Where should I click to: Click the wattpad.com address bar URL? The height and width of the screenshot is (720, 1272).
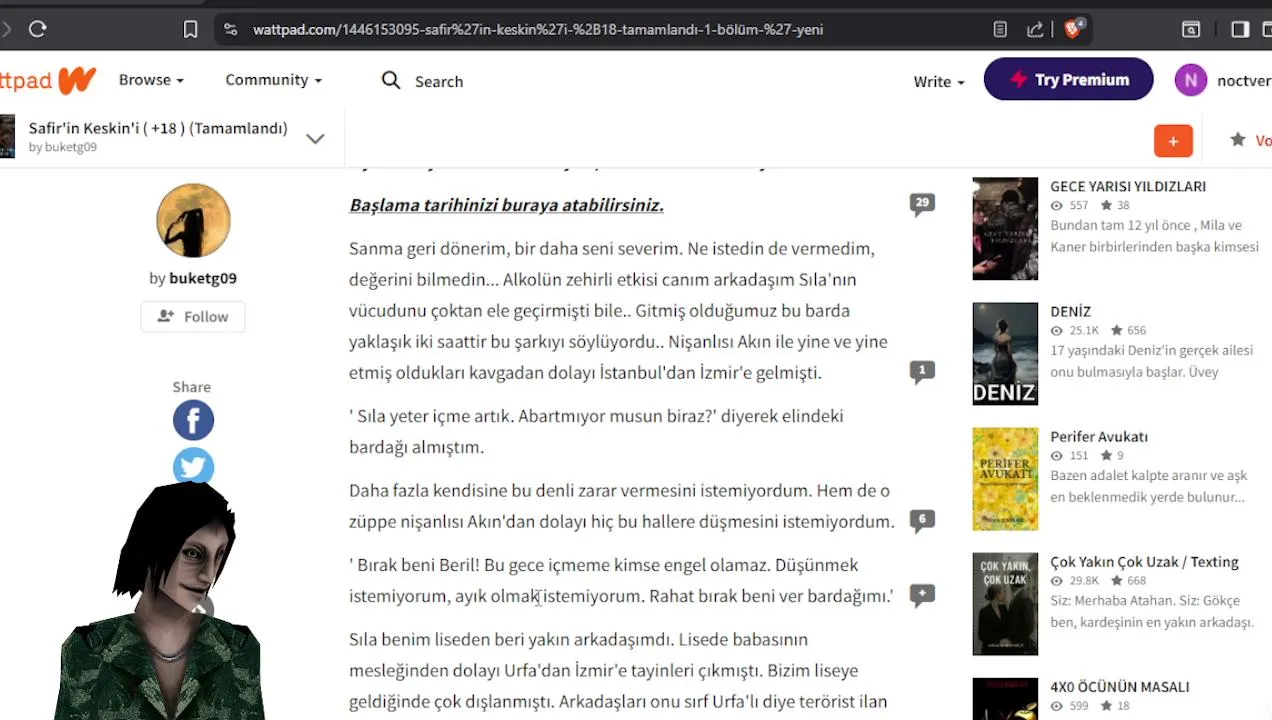point(538,30)
